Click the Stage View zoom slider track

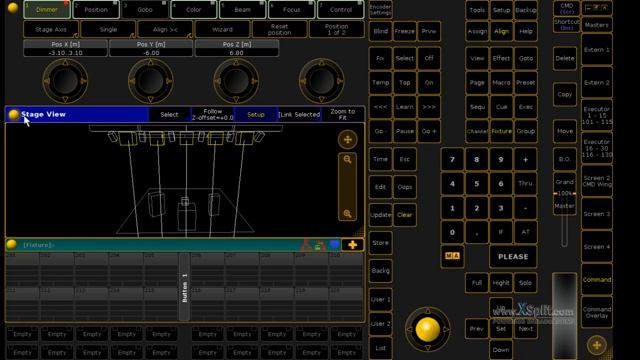point(347,187)
